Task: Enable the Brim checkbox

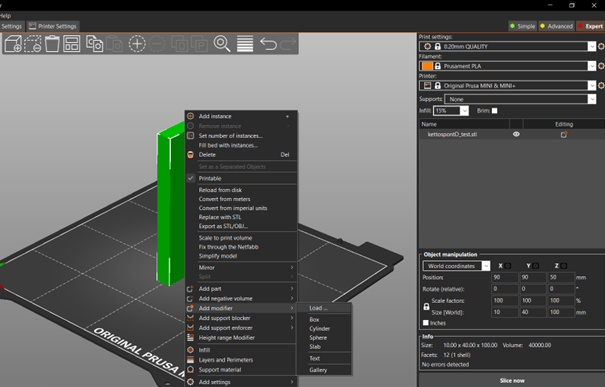Action: 495,111
